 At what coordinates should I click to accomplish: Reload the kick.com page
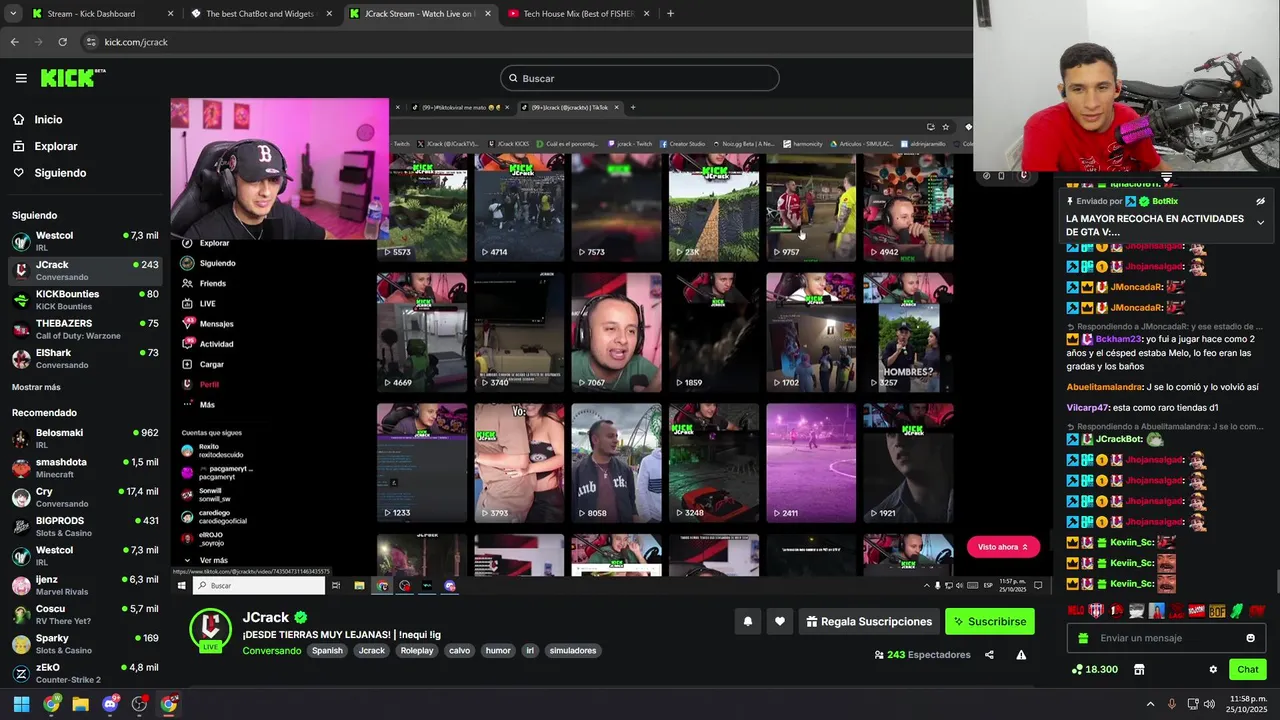click(x=62, y=42)
